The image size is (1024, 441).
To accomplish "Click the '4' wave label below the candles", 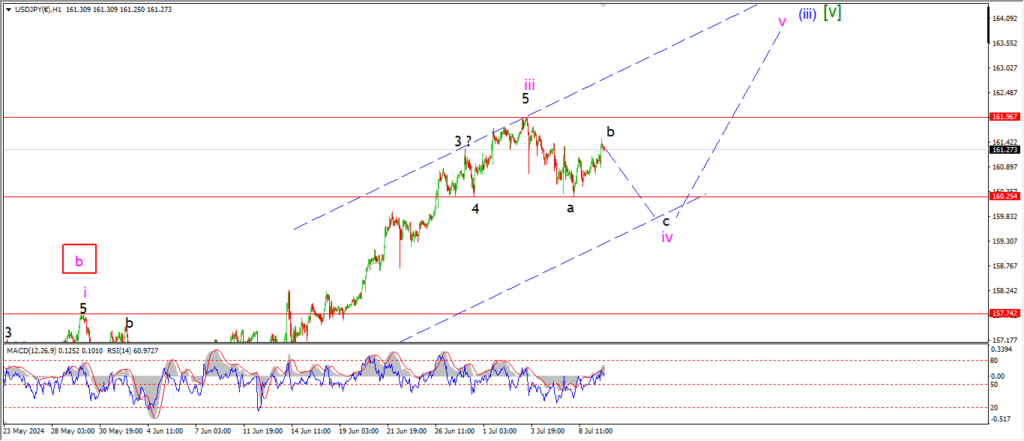I will coord(476,209).
